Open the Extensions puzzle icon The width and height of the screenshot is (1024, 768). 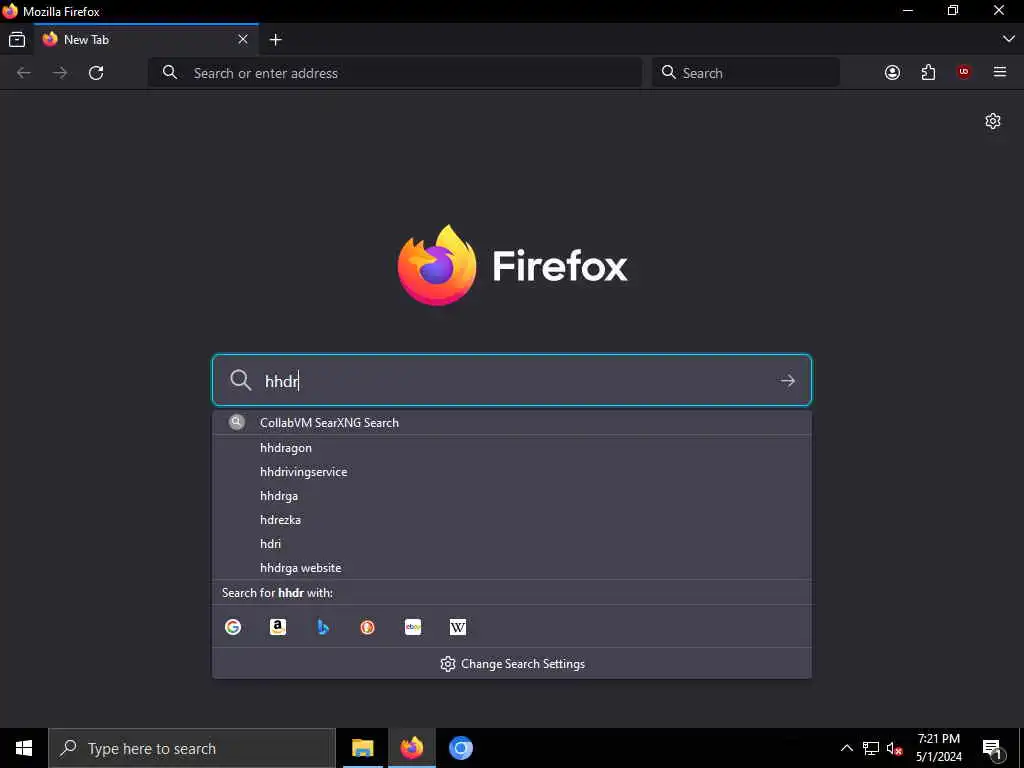[x=928, y=72]
